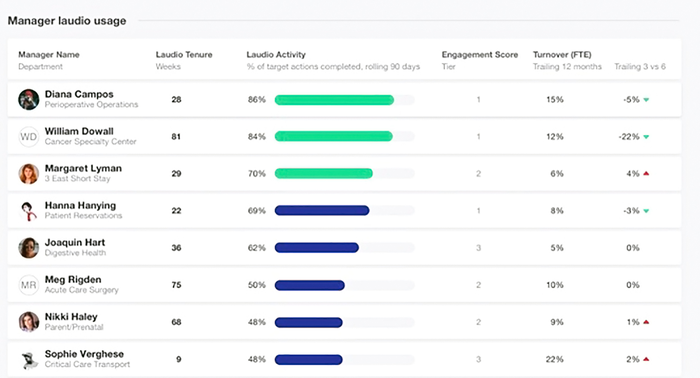
Task: Sort by Laudio Activity column header
Action: tap(276, 54)
